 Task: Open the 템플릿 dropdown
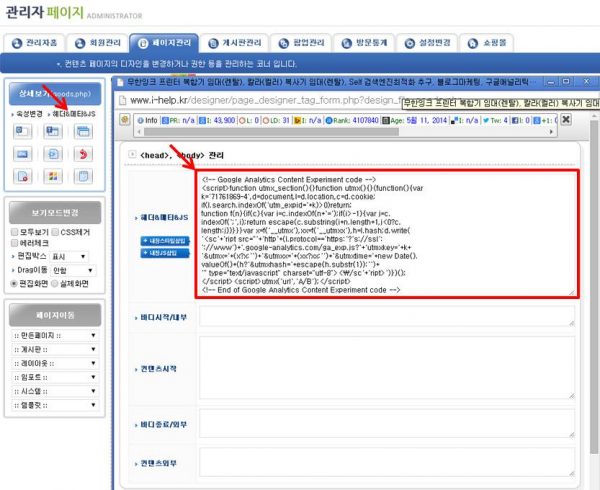pos(55,405)
